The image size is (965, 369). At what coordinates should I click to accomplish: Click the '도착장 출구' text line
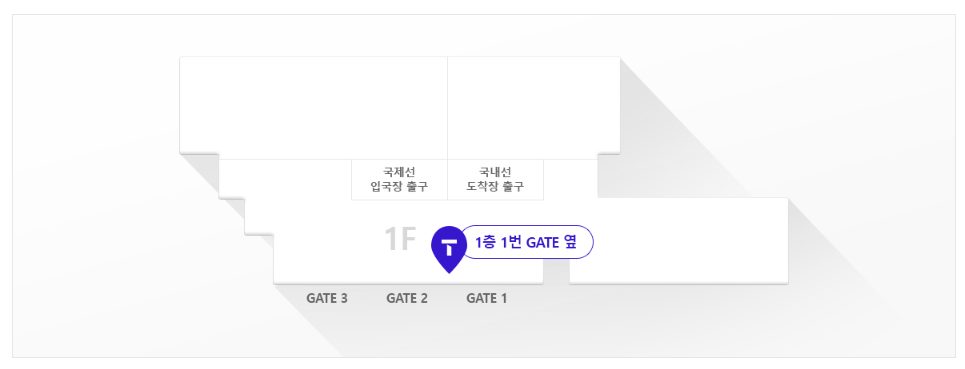pyautogui.click(x=495, y=187)
